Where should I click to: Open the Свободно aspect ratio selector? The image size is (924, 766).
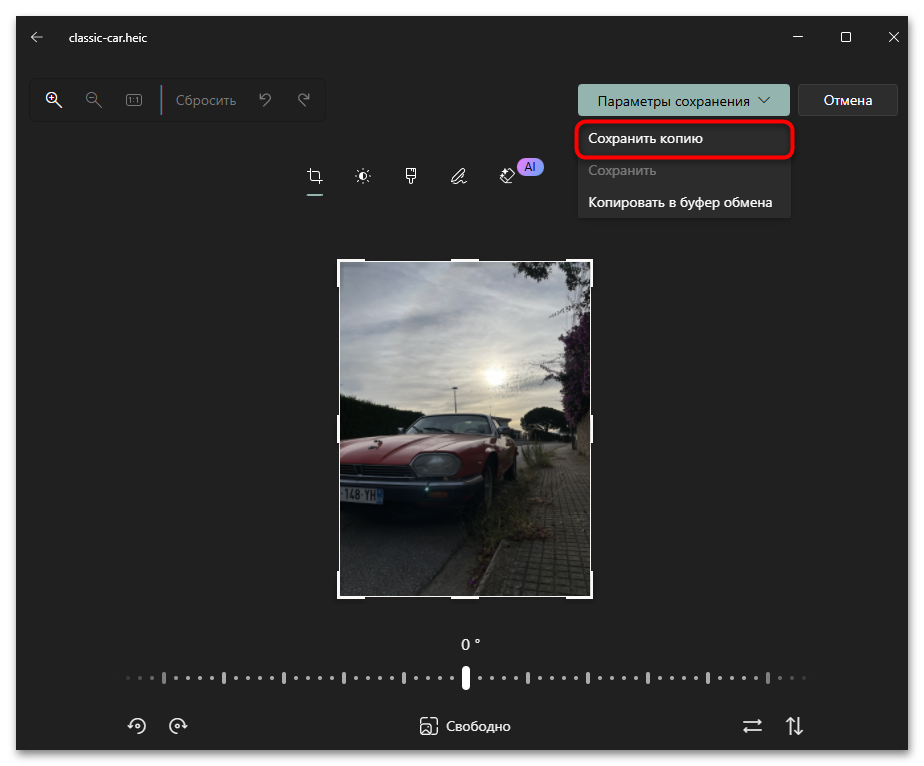[465, 726]
